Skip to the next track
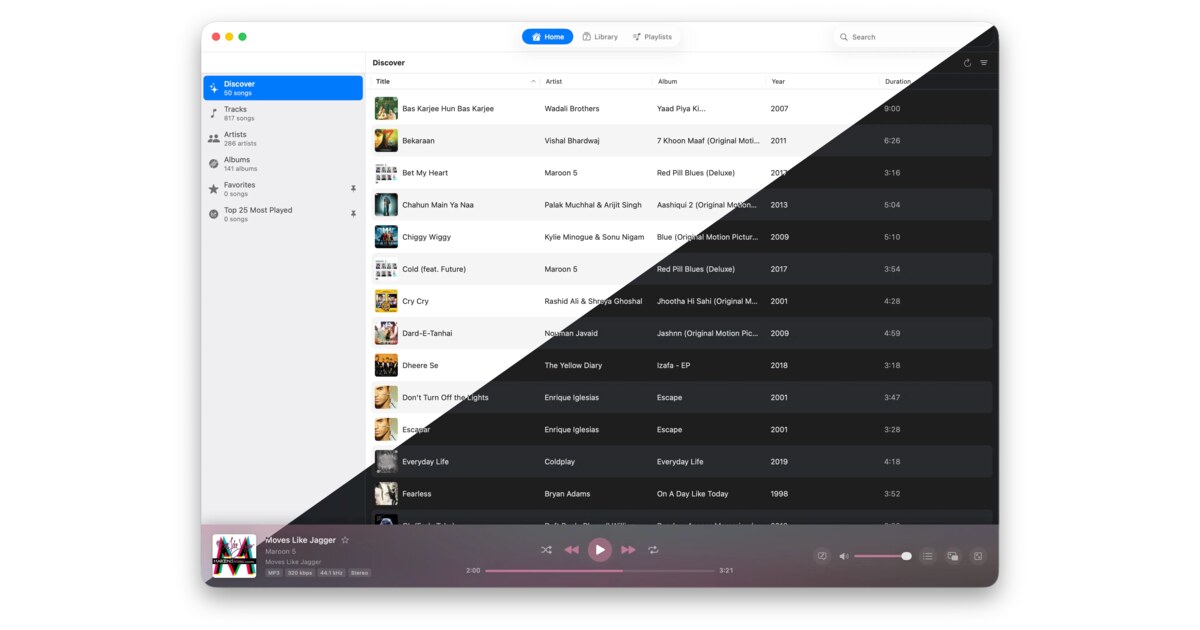 tap(628, 550)
